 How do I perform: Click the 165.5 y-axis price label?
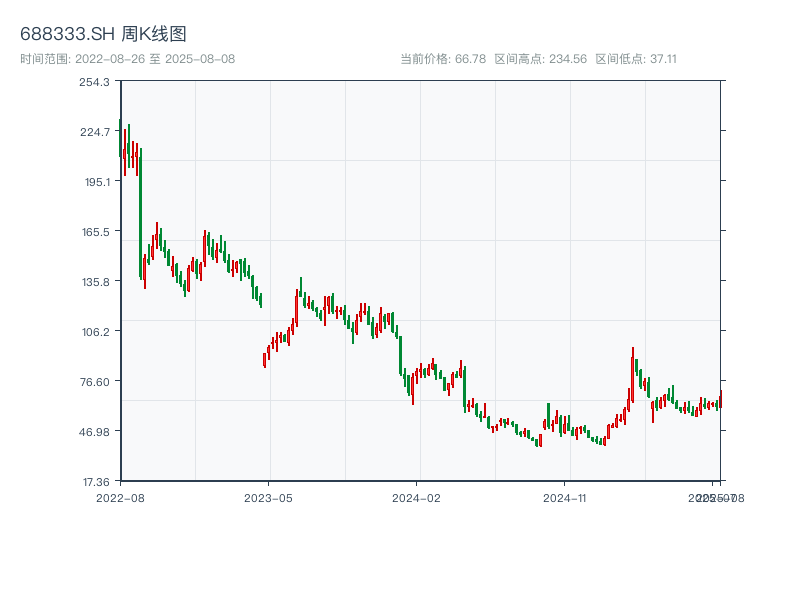(95, 232)
